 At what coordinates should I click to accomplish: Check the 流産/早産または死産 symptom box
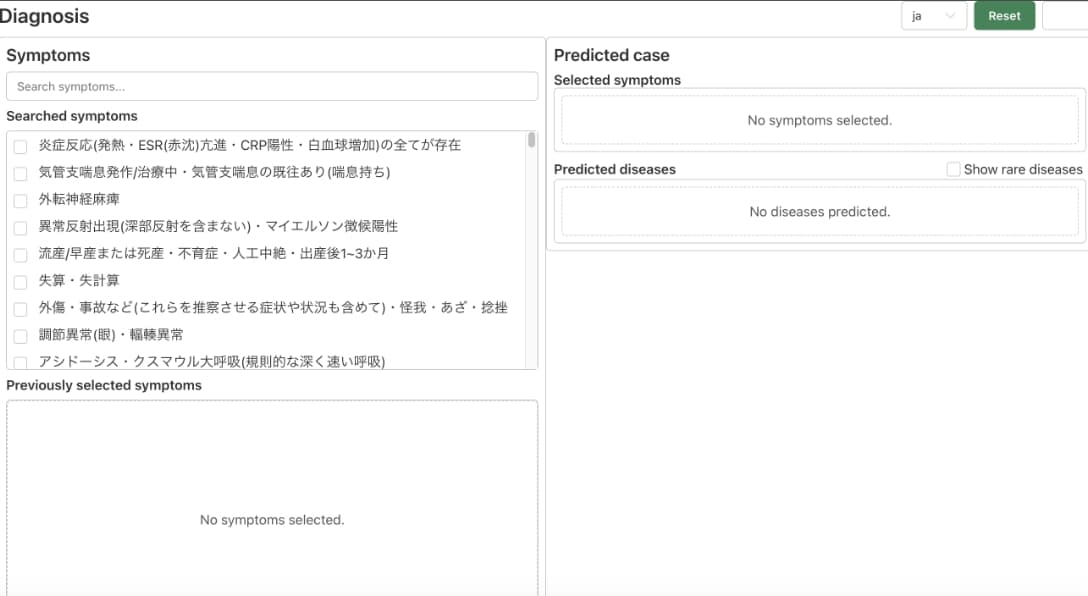tap(20, 254)
